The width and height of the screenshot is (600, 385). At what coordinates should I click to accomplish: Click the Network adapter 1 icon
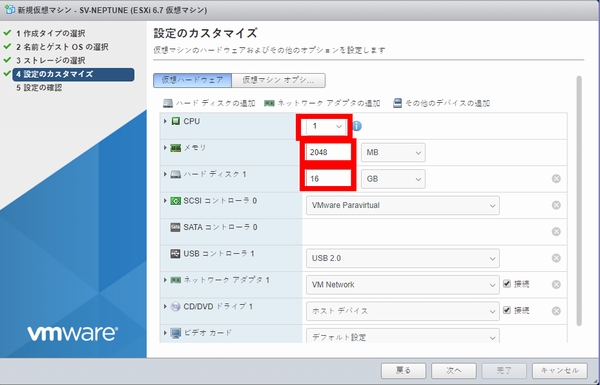(x=176, y=280)
